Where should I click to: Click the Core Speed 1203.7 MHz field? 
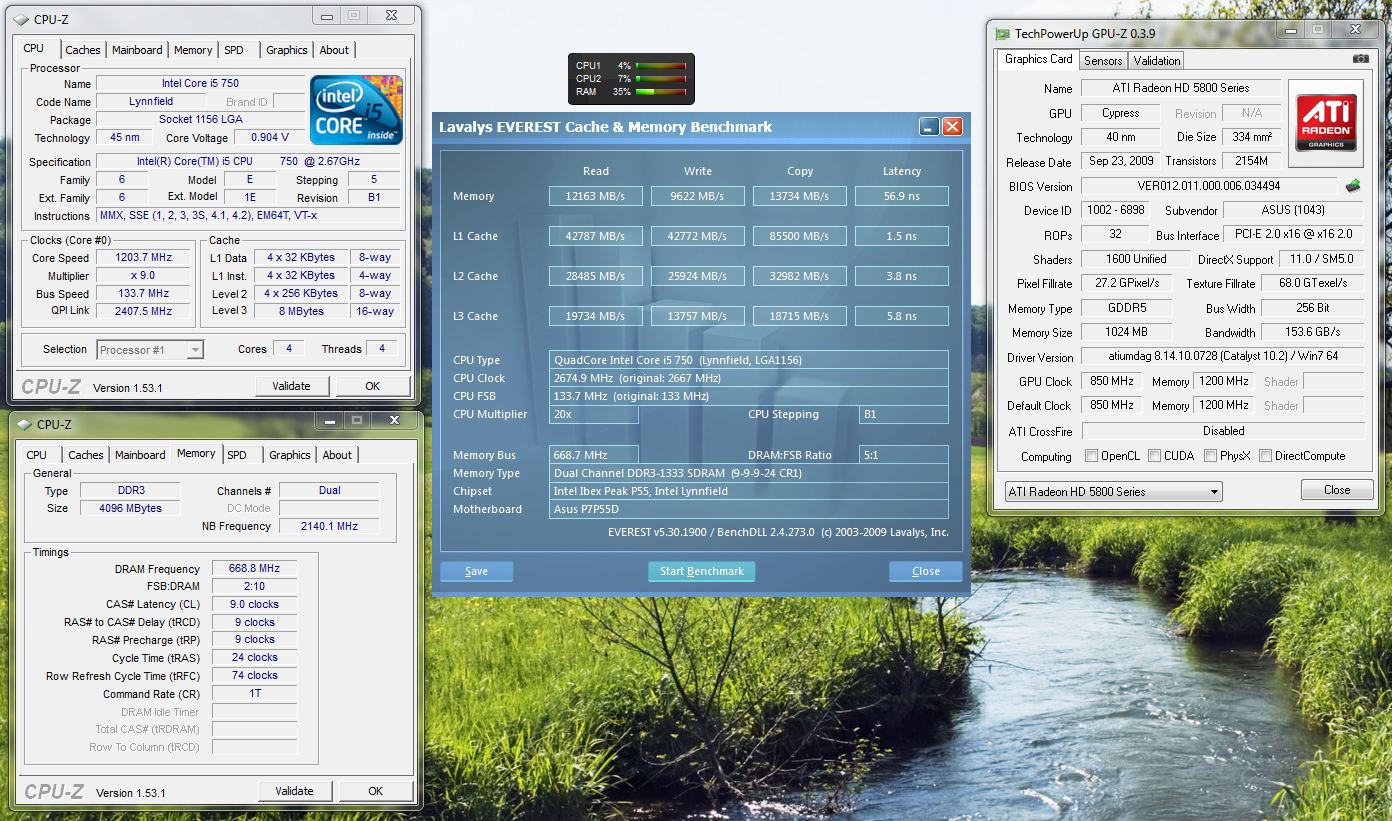click(x=144, y=258)
